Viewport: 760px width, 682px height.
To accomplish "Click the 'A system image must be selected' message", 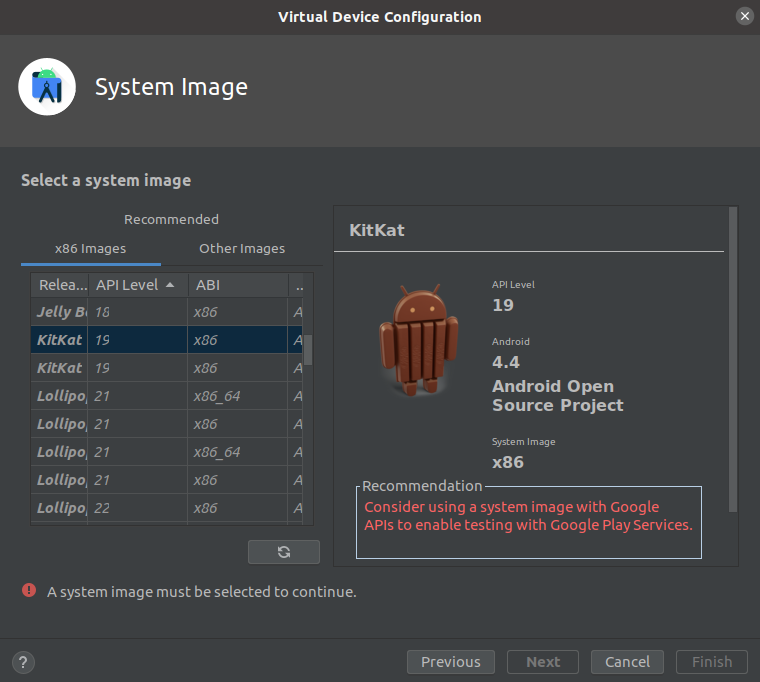I will [202, 592].
